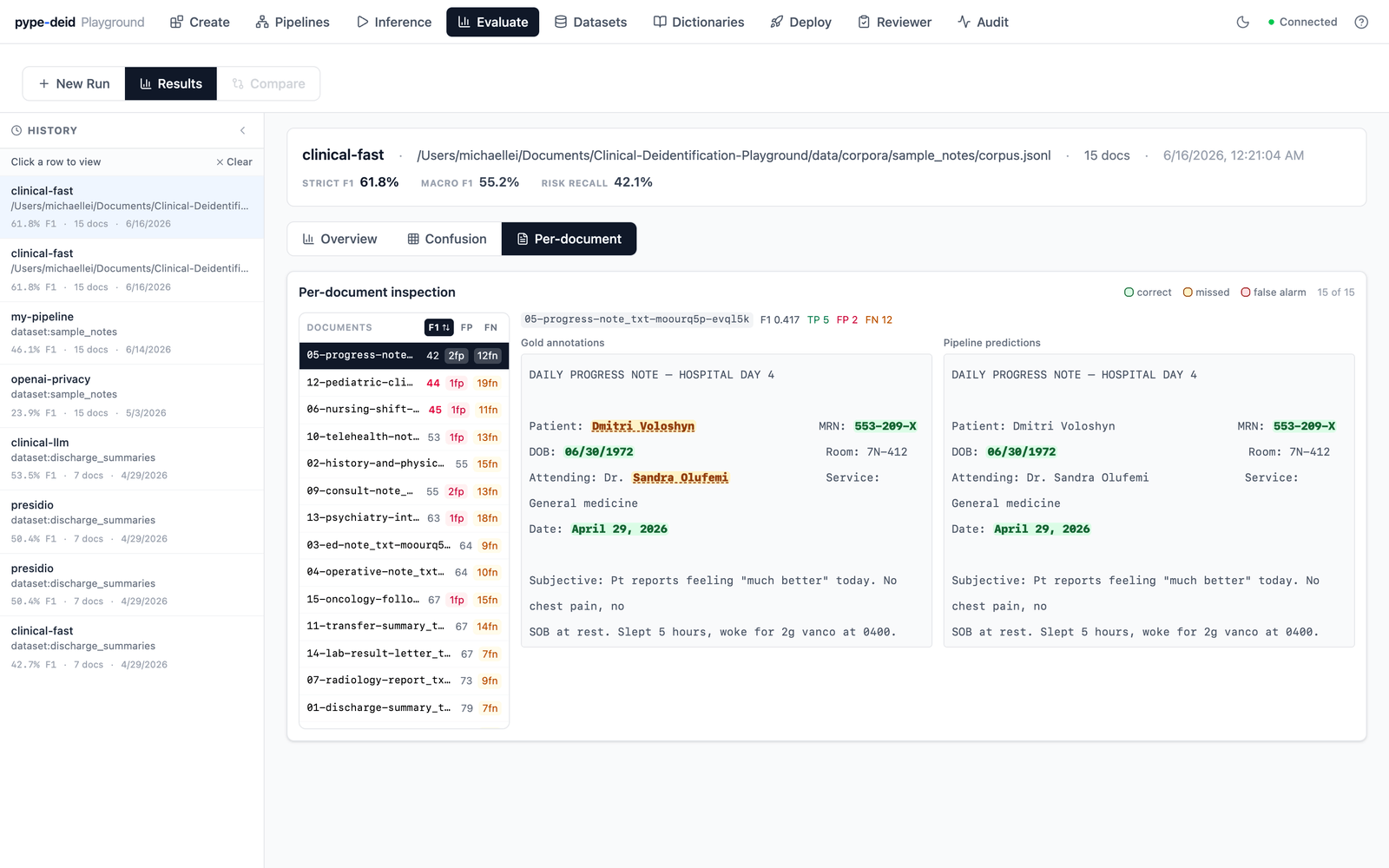Click the document ID 05-progress-note_txt-moourq5p-evql5k
This screenshot has height=868, width=1389.
[x=636, y=319]
